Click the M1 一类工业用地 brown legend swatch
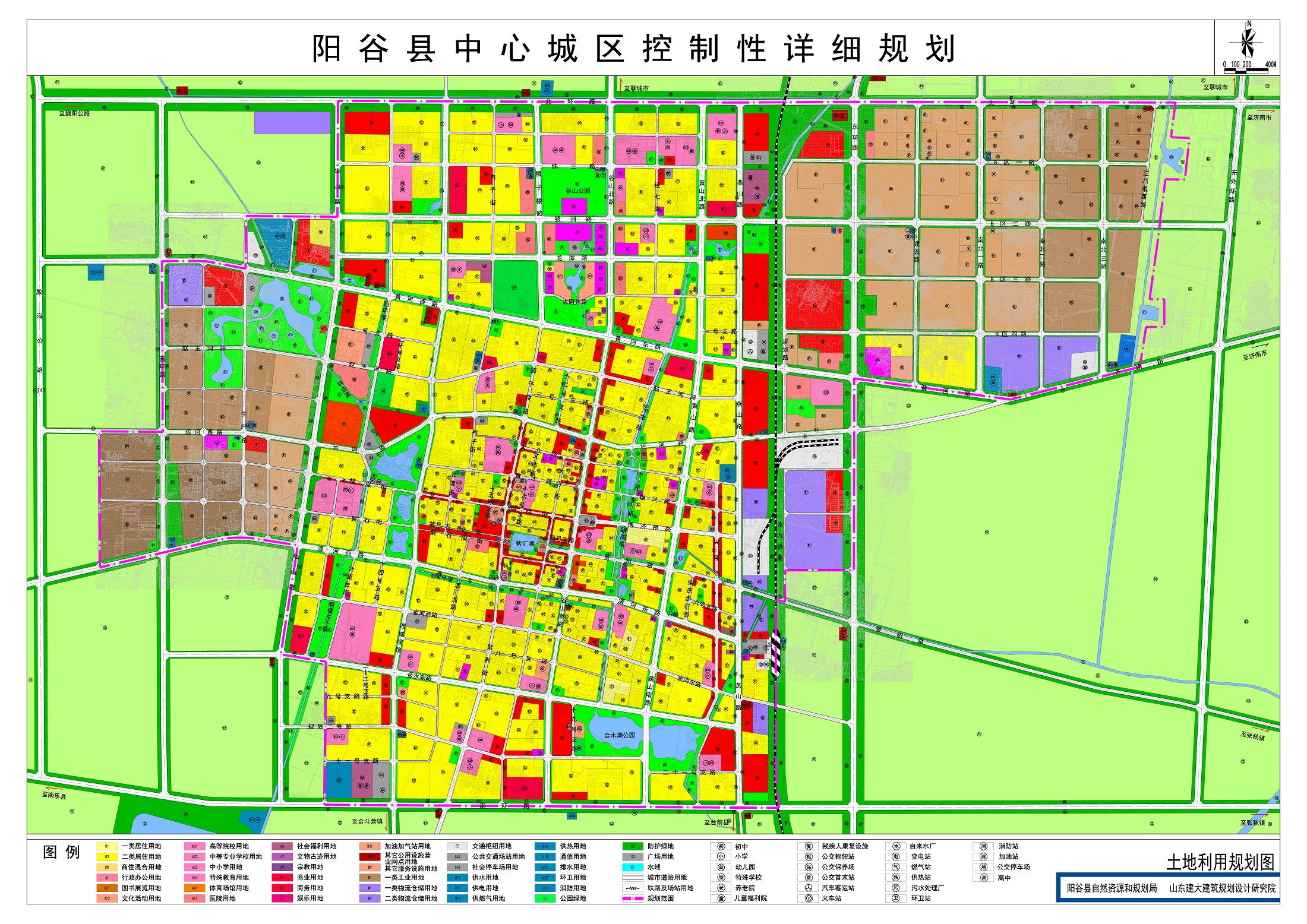Viewport: 1307px width, 924px height. 370,878
